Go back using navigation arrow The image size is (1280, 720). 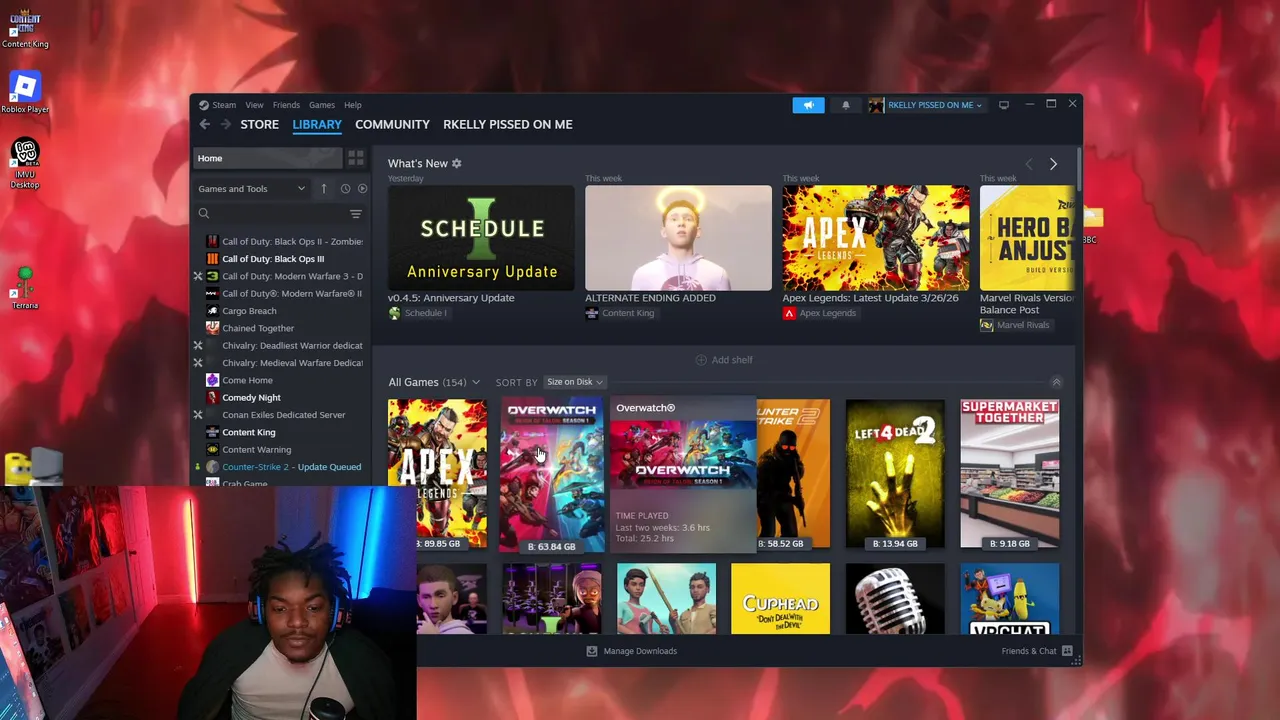point(205,124)
